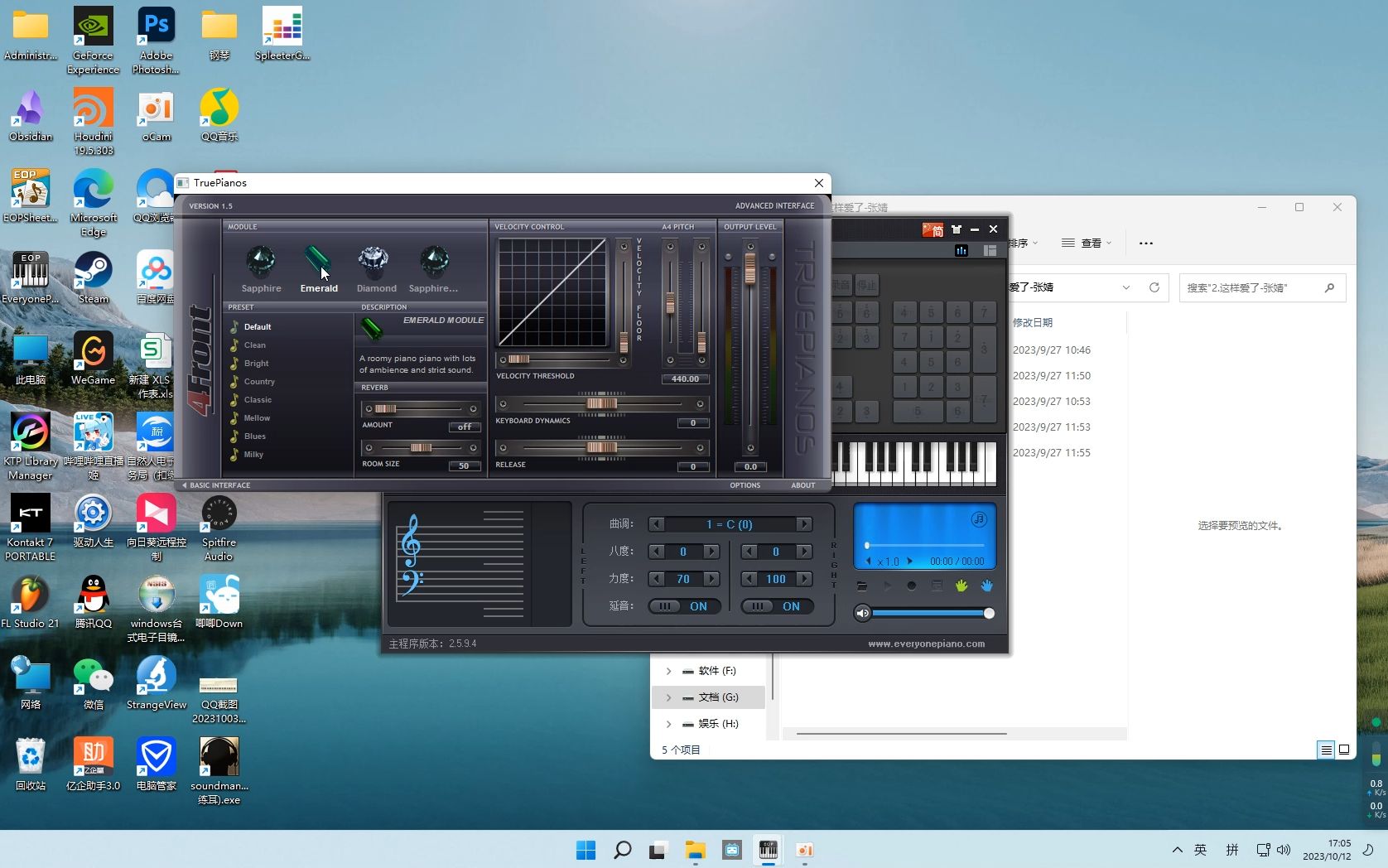Screen dimensions: 1388x868
Task: Click the Release slider in TruePianos
Action: click(601, 448)
